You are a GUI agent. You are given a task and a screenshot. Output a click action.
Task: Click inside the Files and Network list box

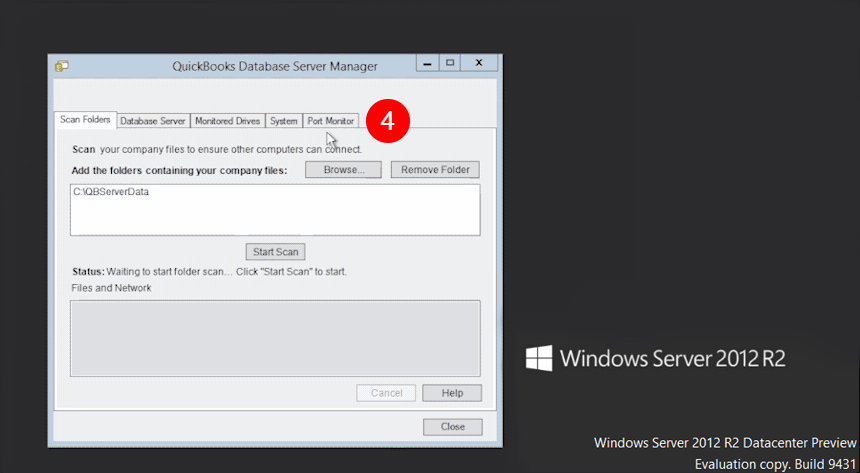tap(275, 338)
